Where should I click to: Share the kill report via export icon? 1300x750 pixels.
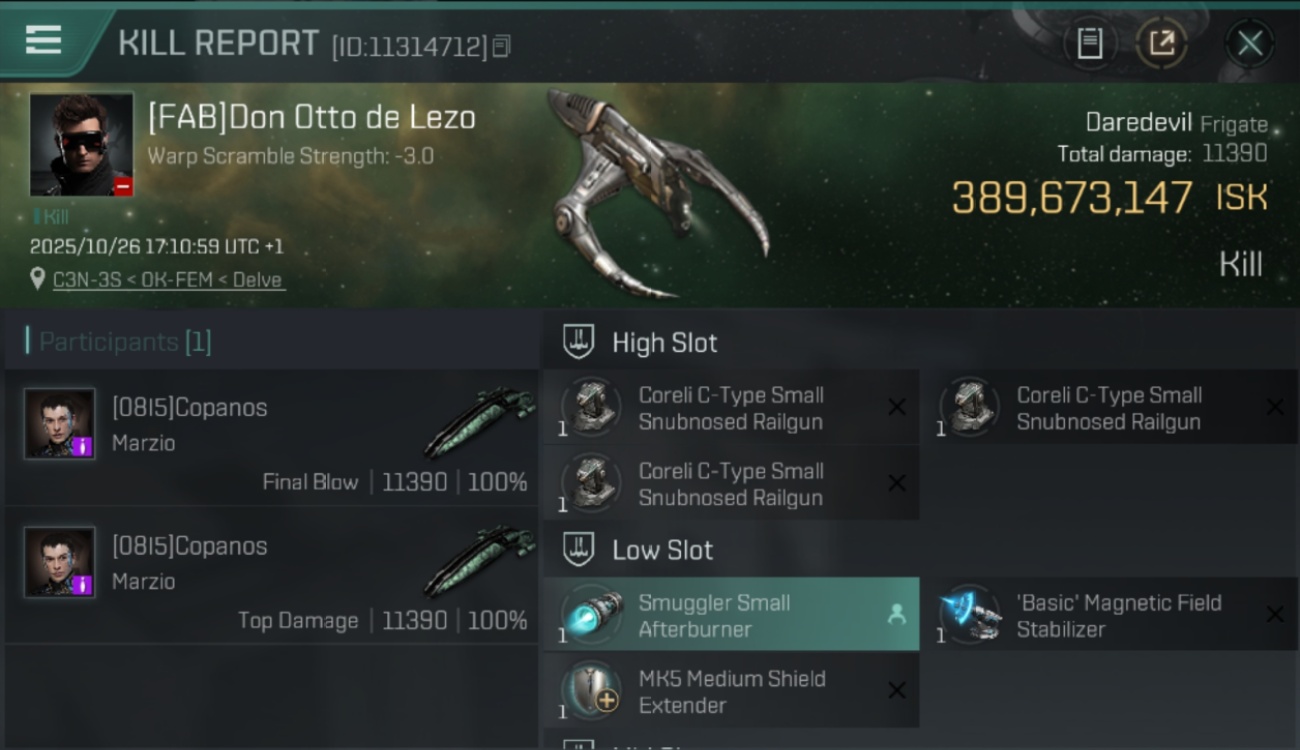tap(1161, 43)
